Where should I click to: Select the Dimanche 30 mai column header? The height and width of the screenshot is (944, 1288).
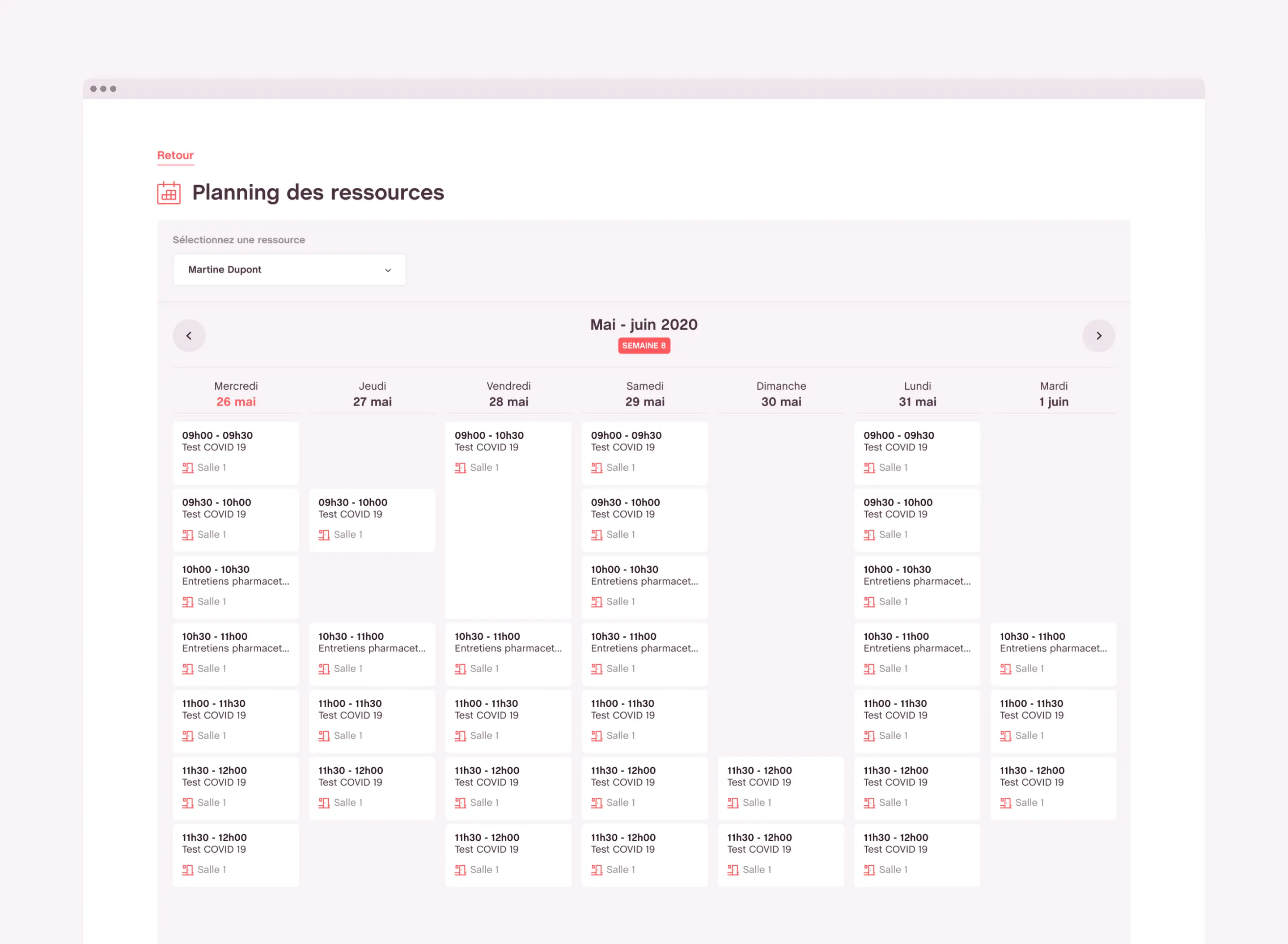pyautogui.click(x=781, y=394)
